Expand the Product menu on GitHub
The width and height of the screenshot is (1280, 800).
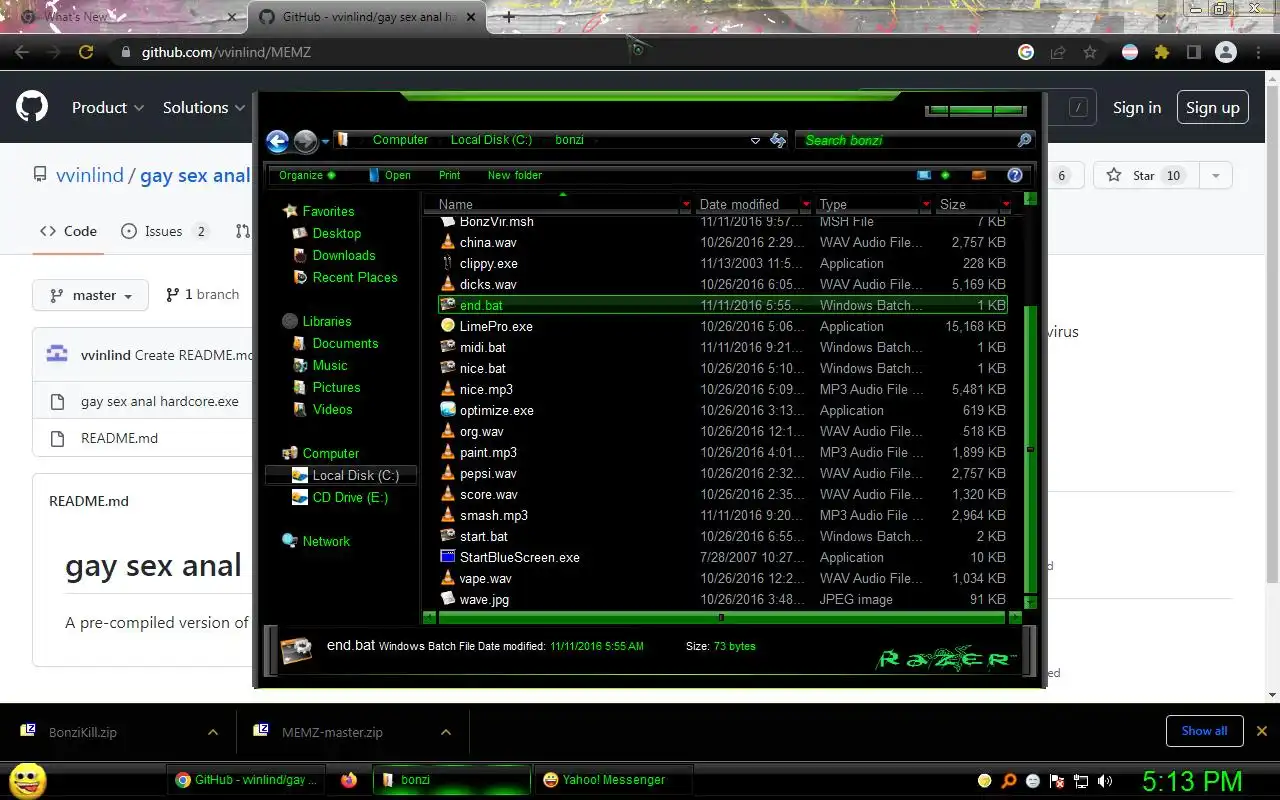(108, 107)
